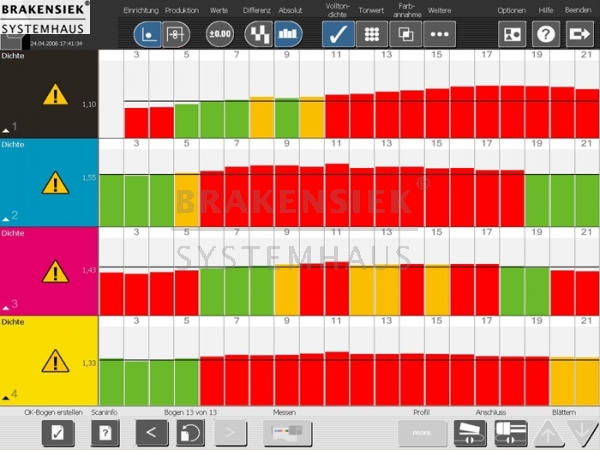Select black channel zone 3 red bar
The width and height of the screenshot is (600, 450).
point(136,123)
